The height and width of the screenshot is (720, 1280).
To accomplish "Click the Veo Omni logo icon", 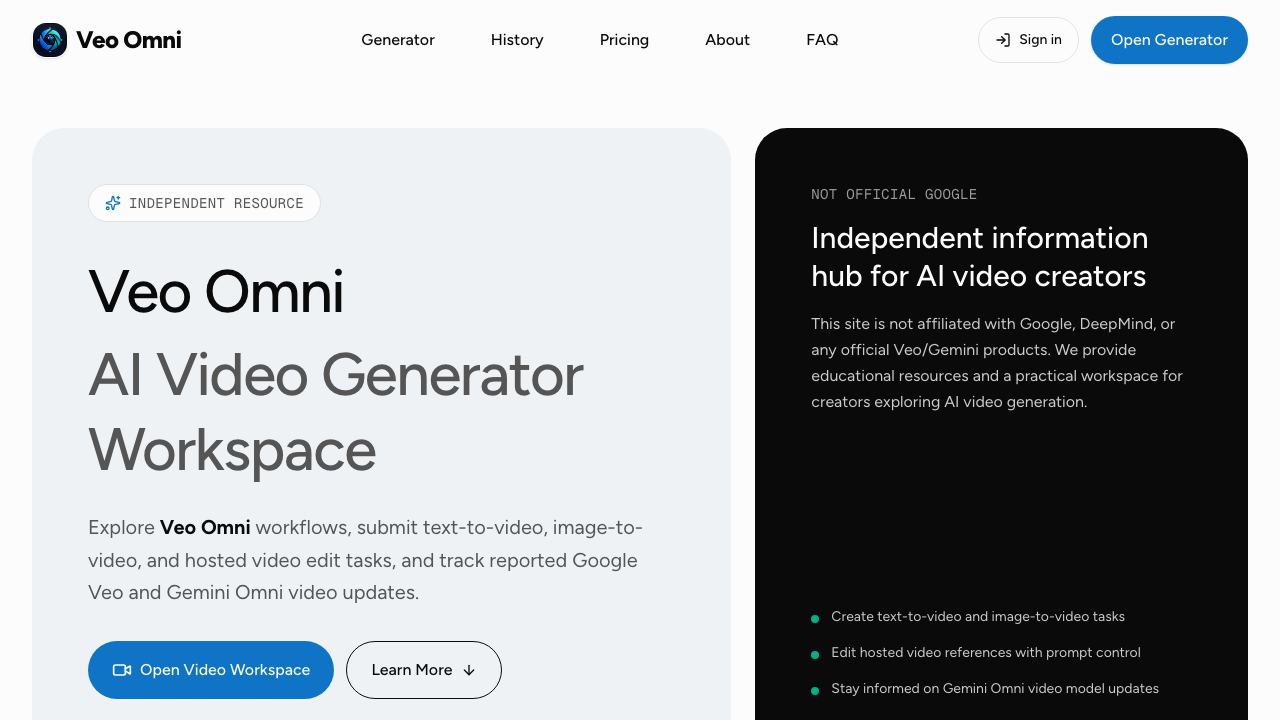I will [50, 40].
